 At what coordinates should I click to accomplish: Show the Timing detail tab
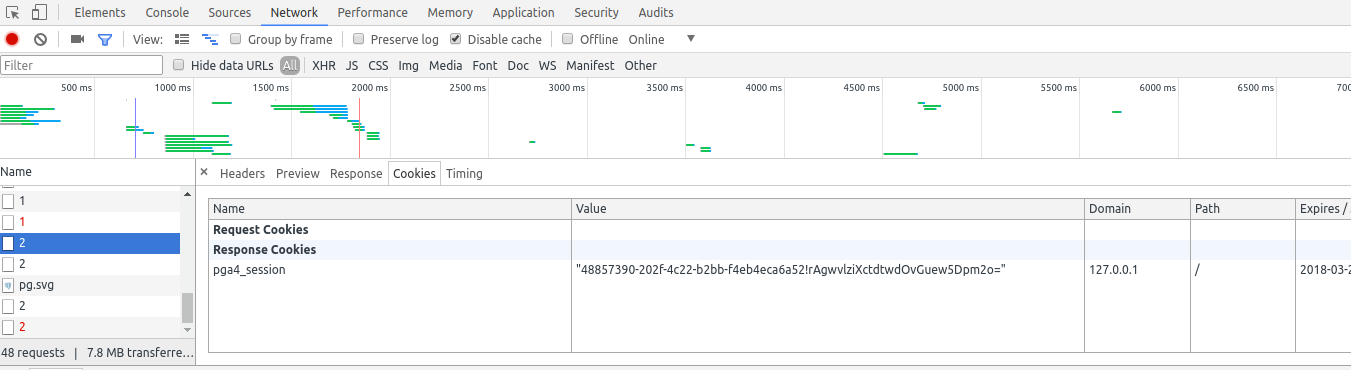[x=464, y=173]
